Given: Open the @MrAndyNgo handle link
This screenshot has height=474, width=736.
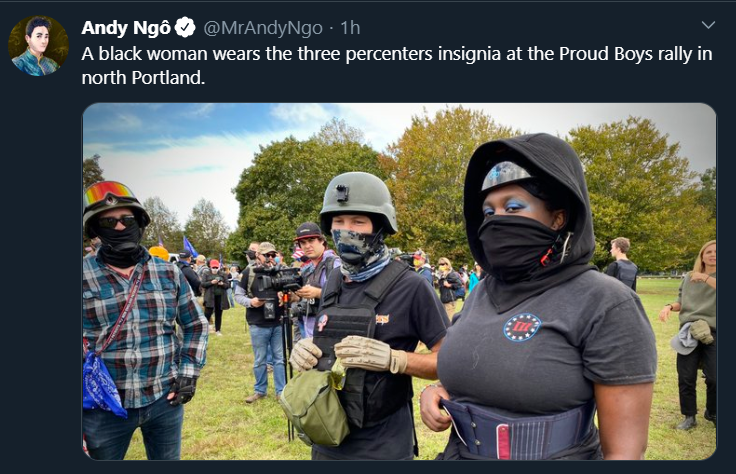Looking at the screenshot, I should pyautogui.click(x=263, y=28).
